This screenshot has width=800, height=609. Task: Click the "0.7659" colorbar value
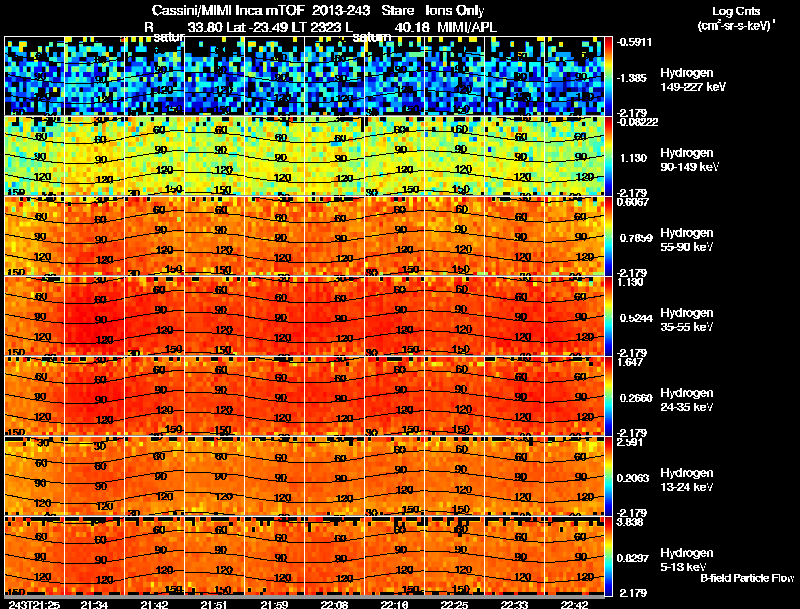(x=636, y=238)
